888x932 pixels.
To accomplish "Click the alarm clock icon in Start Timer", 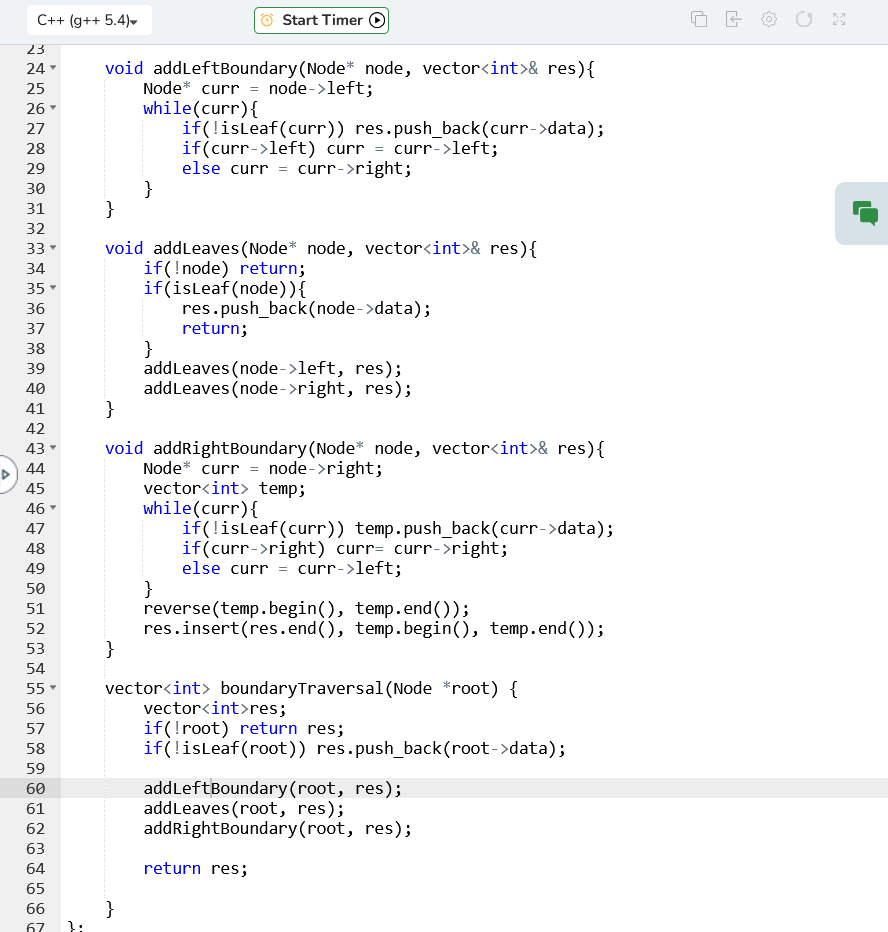I will point(267,20).
